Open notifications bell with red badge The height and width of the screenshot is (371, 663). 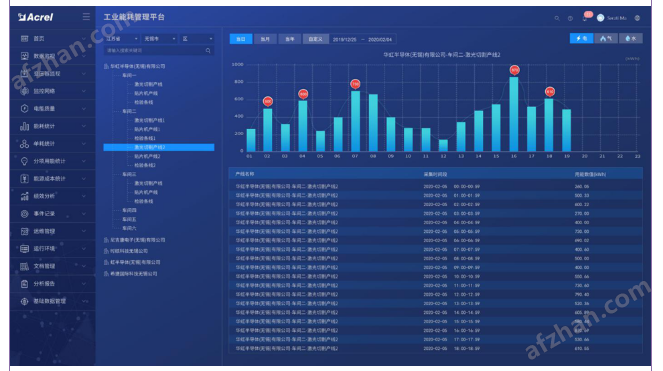[586, 17]
